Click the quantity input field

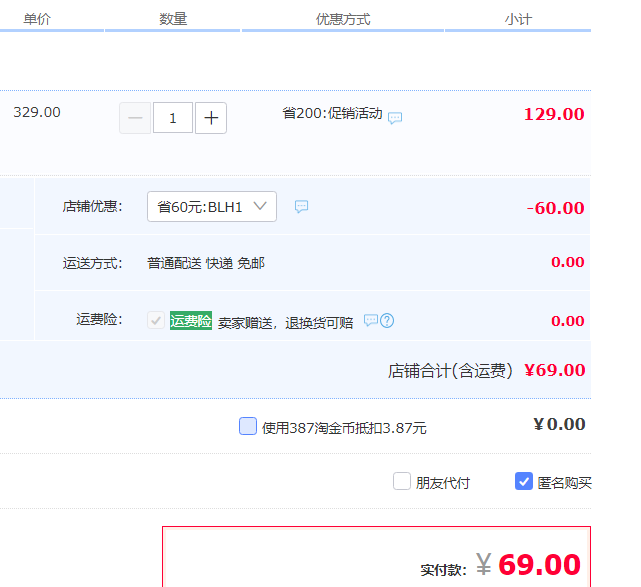173,118
